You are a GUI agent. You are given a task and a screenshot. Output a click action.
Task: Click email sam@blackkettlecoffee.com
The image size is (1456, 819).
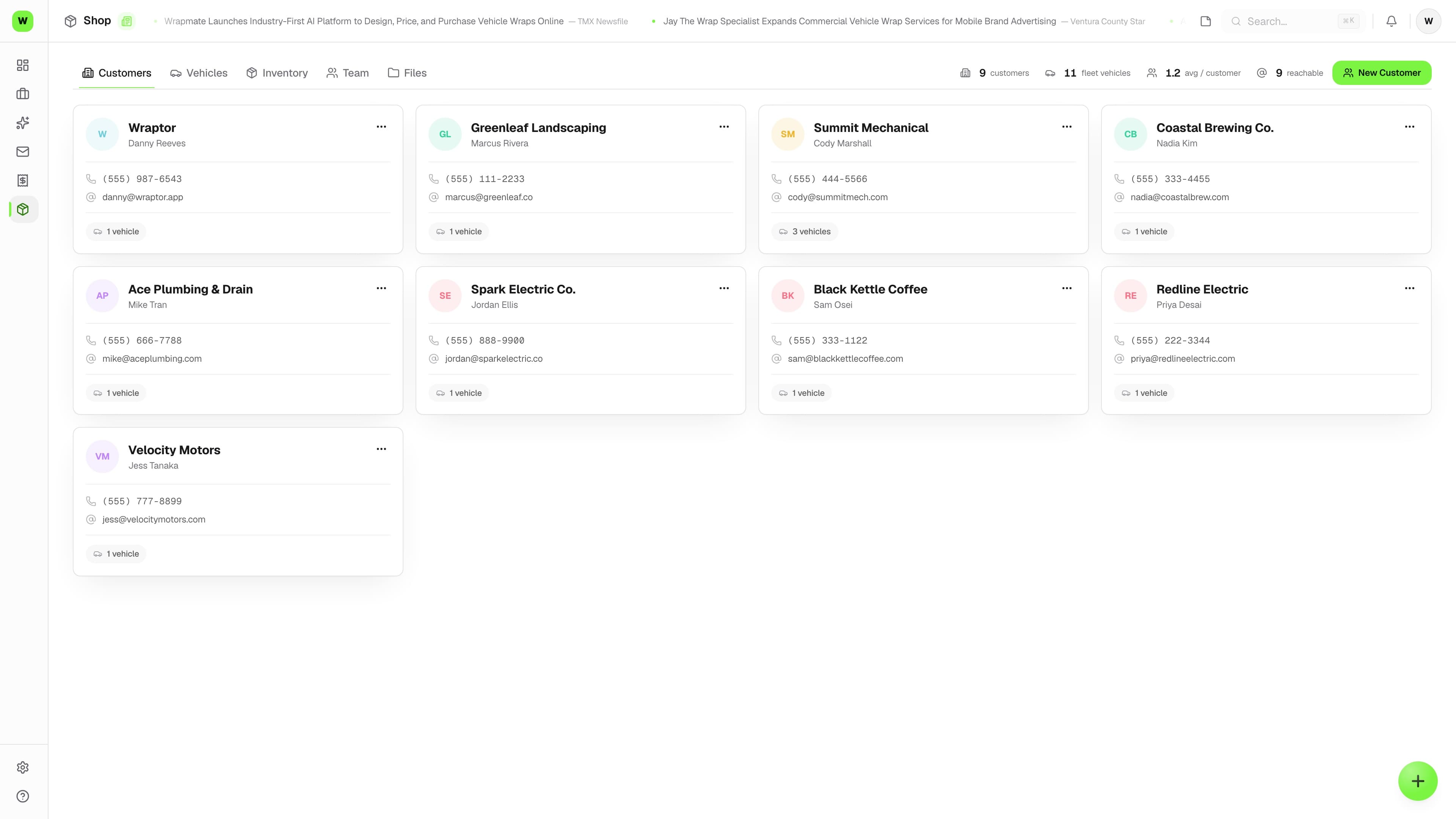(845, 358)
